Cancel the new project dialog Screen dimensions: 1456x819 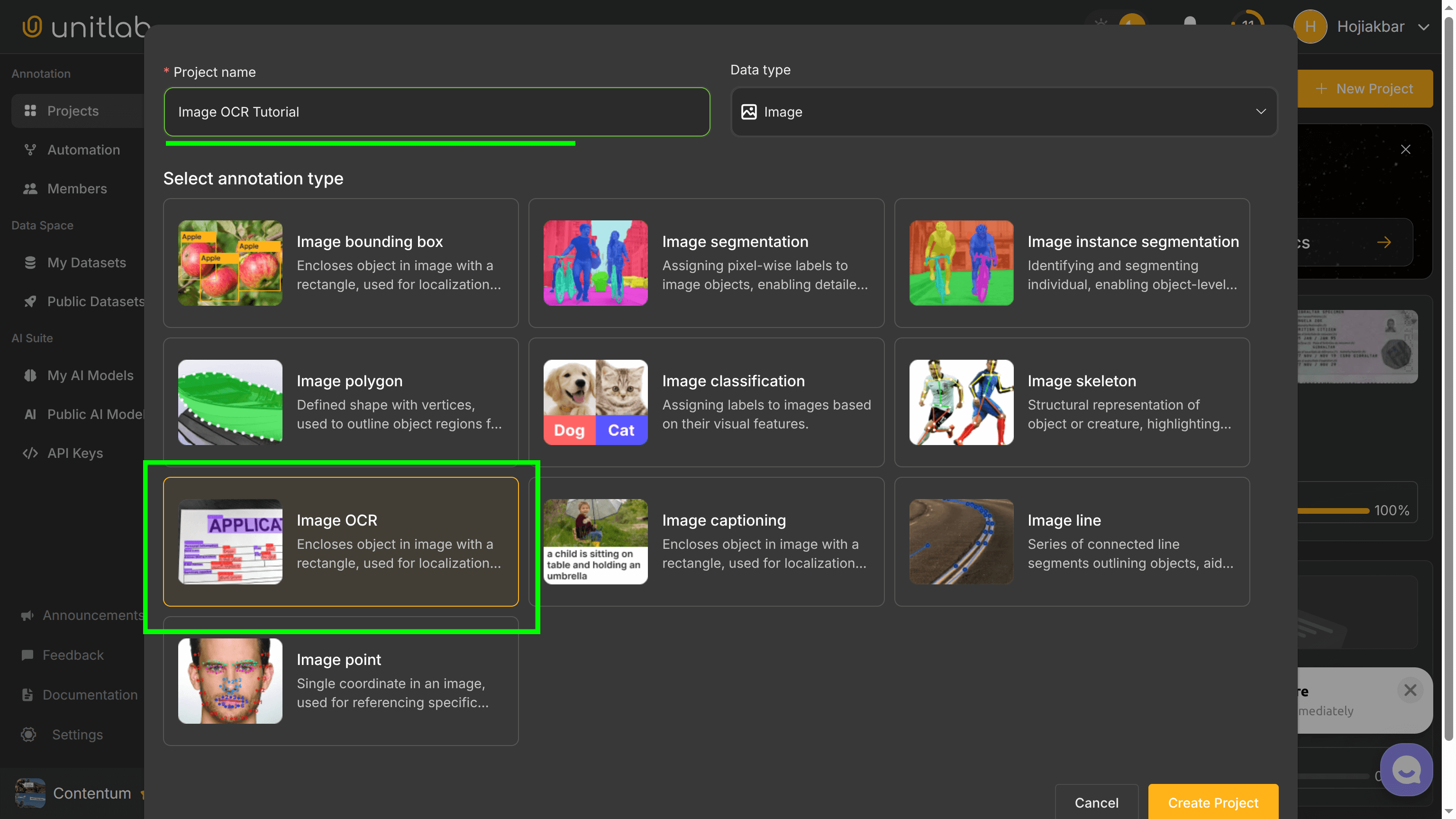click(1095, 802)
